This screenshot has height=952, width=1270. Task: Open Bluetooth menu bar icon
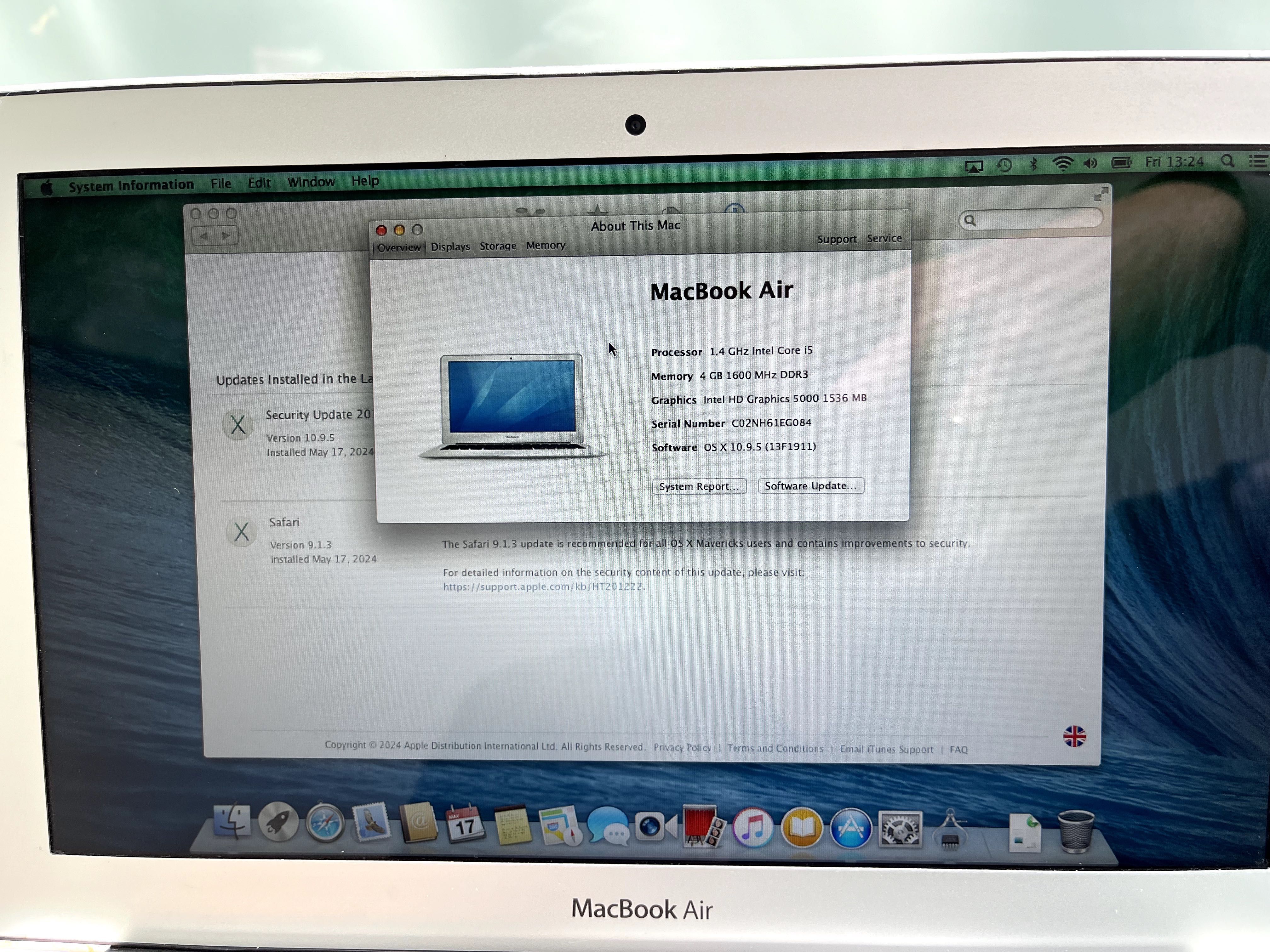[1033, 164]
